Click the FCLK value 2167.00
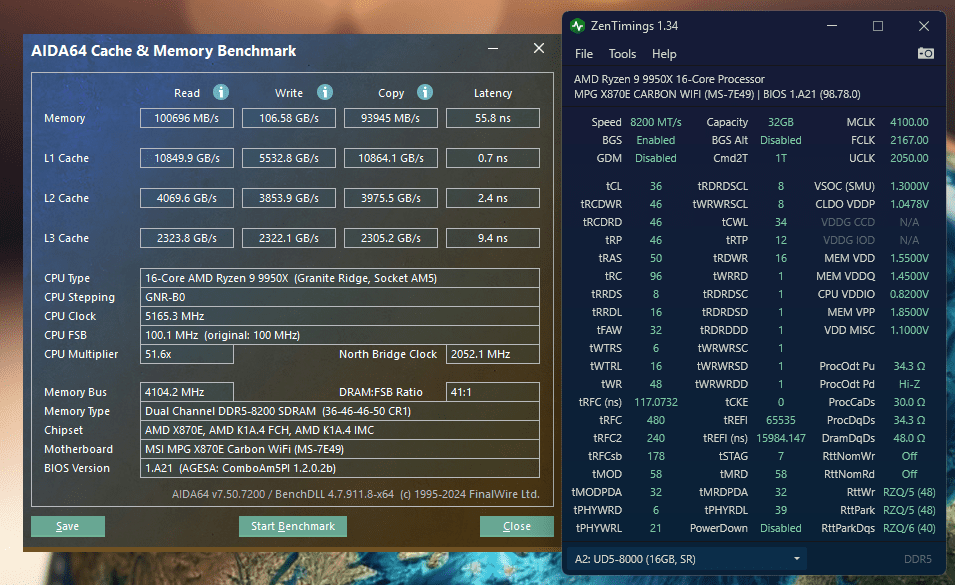955x585 pixels. (909, 140)
